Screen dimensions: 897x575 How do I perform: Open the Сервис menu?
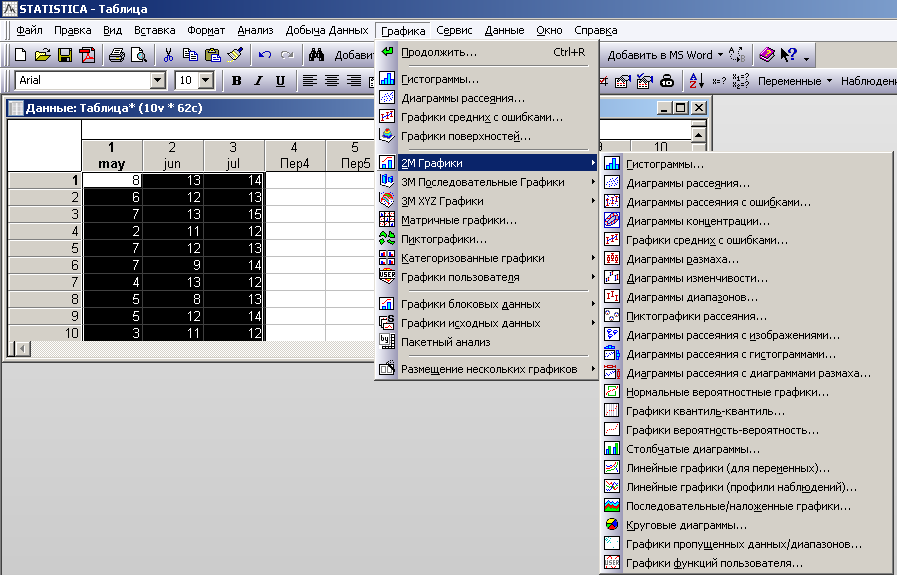point(454,30)
